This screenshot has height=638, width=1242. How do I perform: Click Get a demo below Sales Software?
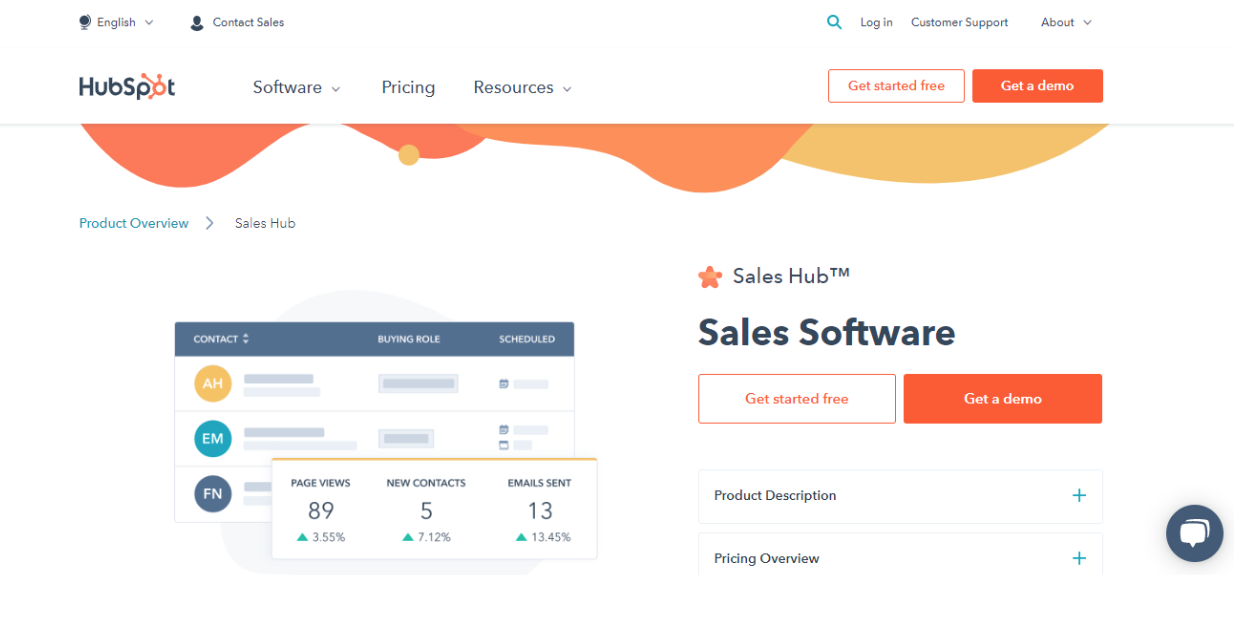1003,399
